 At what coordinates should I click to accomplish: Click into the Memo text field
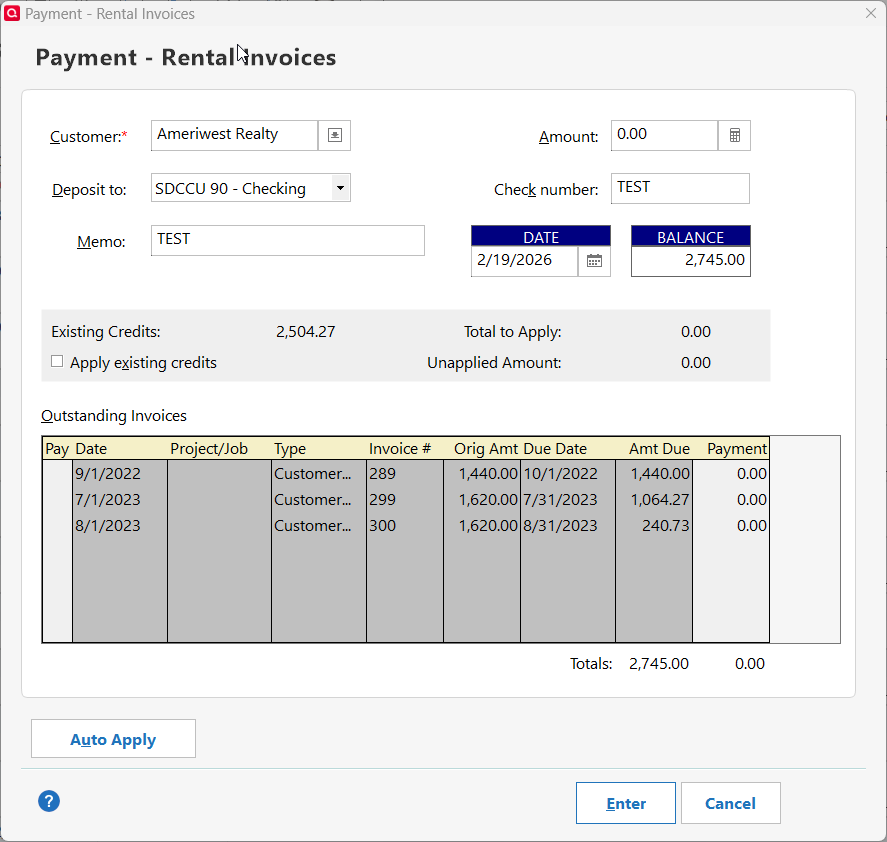click(287, 240)
